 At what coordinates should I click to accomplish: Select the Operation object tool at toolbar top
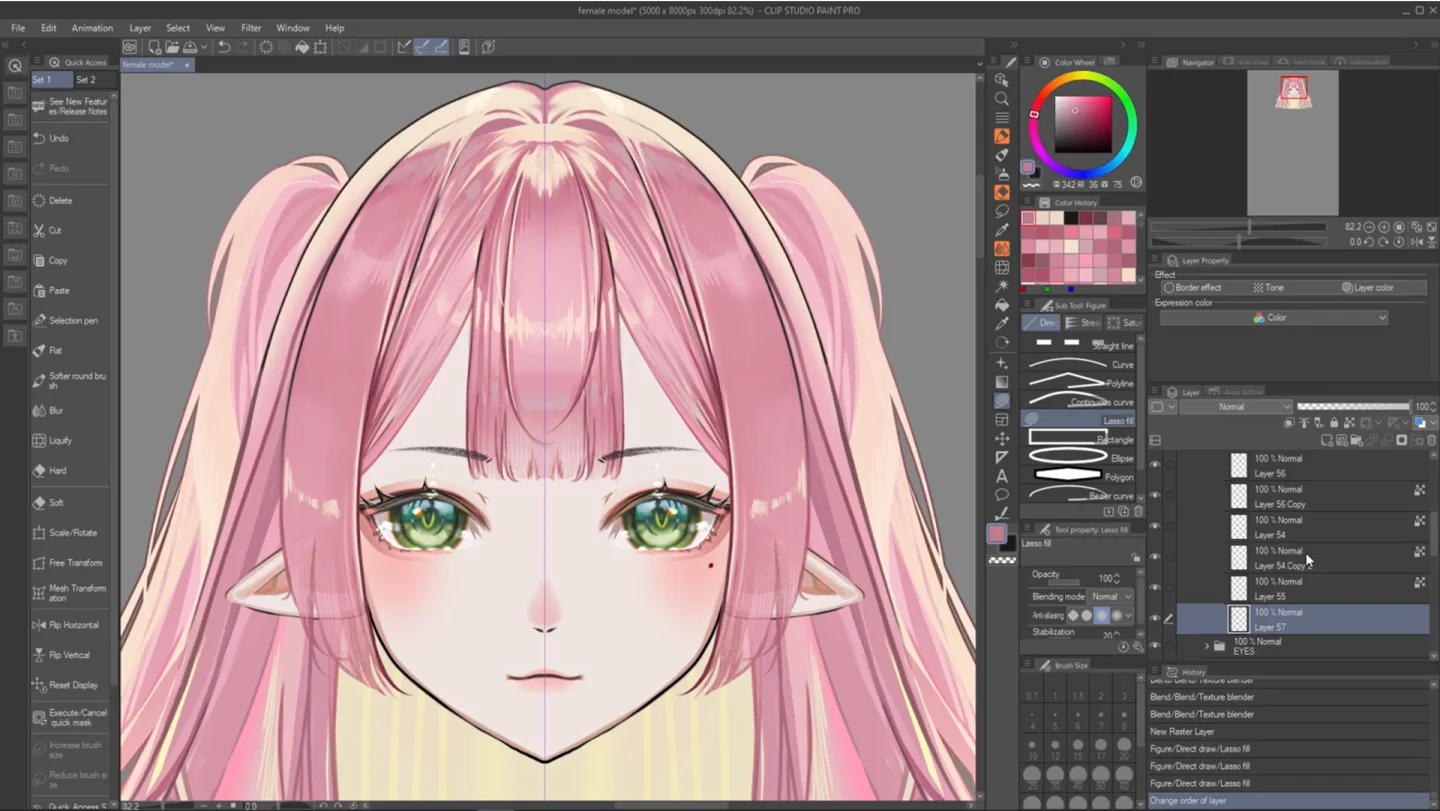click(1002, 80)
